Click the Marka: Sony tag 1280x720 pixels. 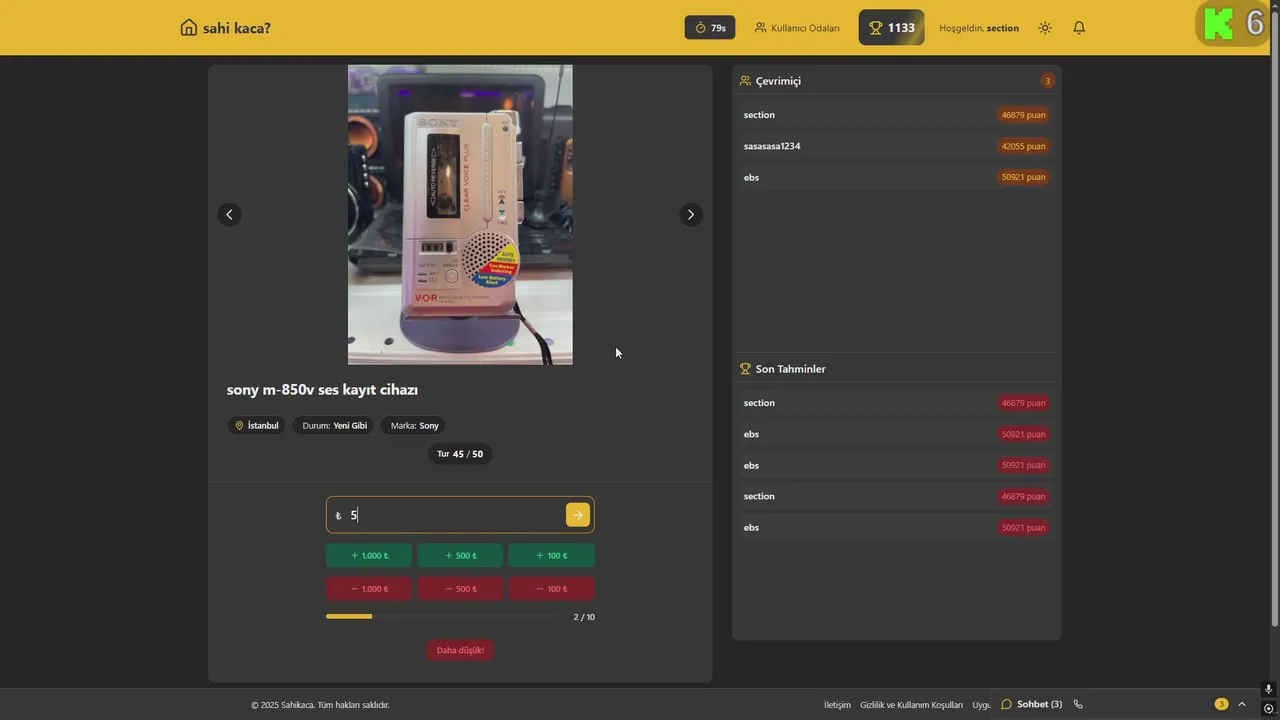[x=414, y=425]
